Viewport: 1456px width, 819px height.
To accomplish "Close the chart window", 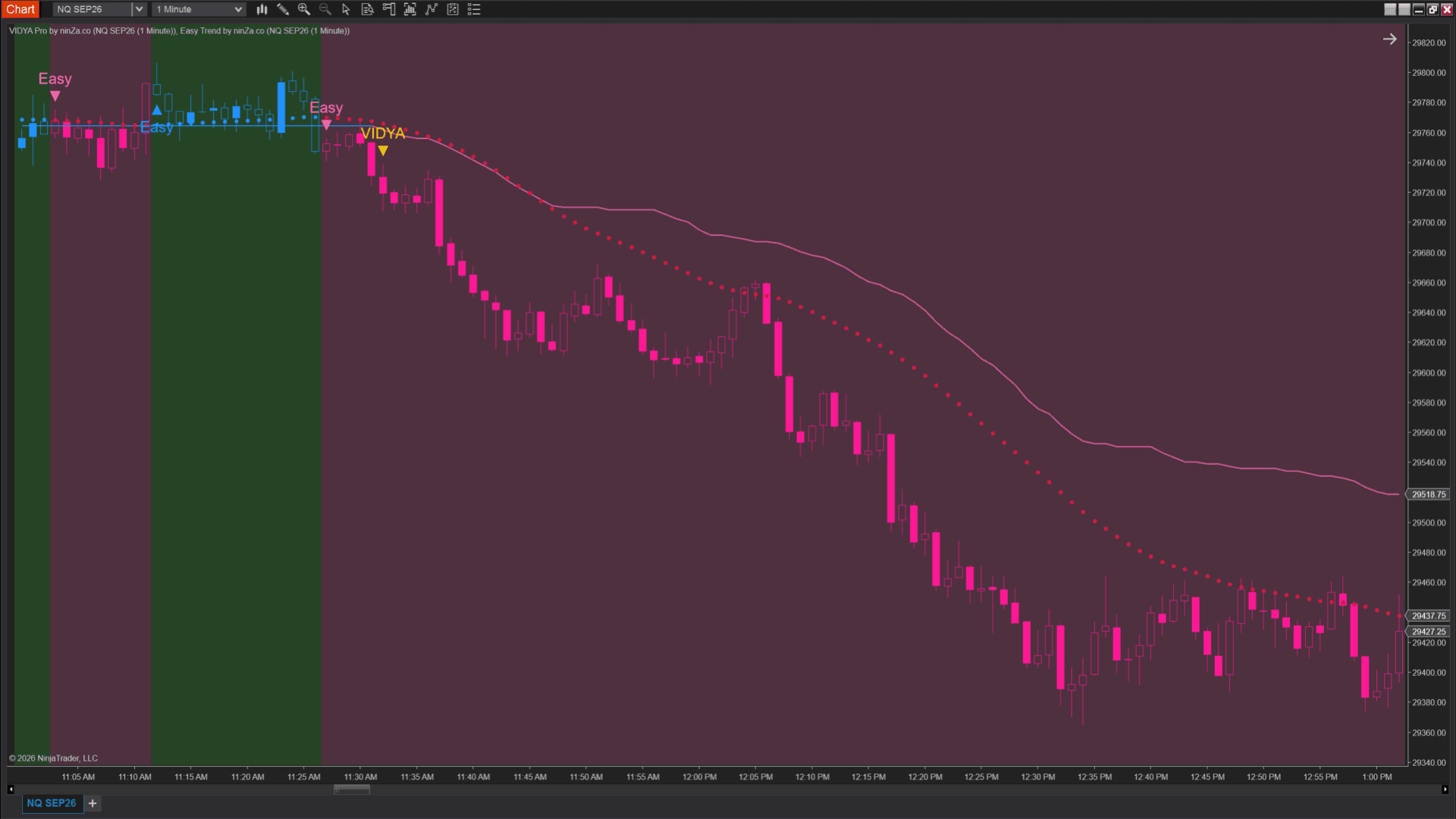I will (1446, 9).
